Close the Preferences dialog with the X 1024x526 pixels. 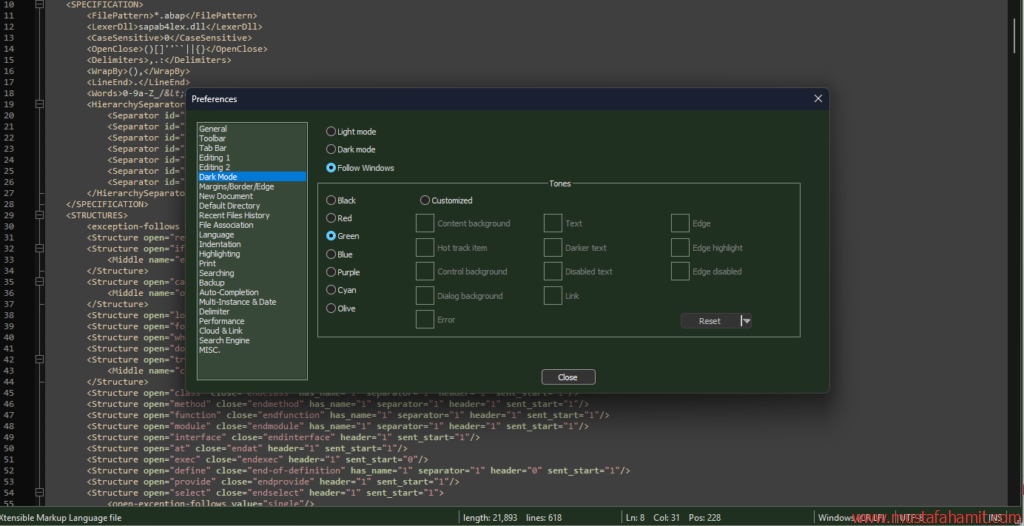point(818,98)
